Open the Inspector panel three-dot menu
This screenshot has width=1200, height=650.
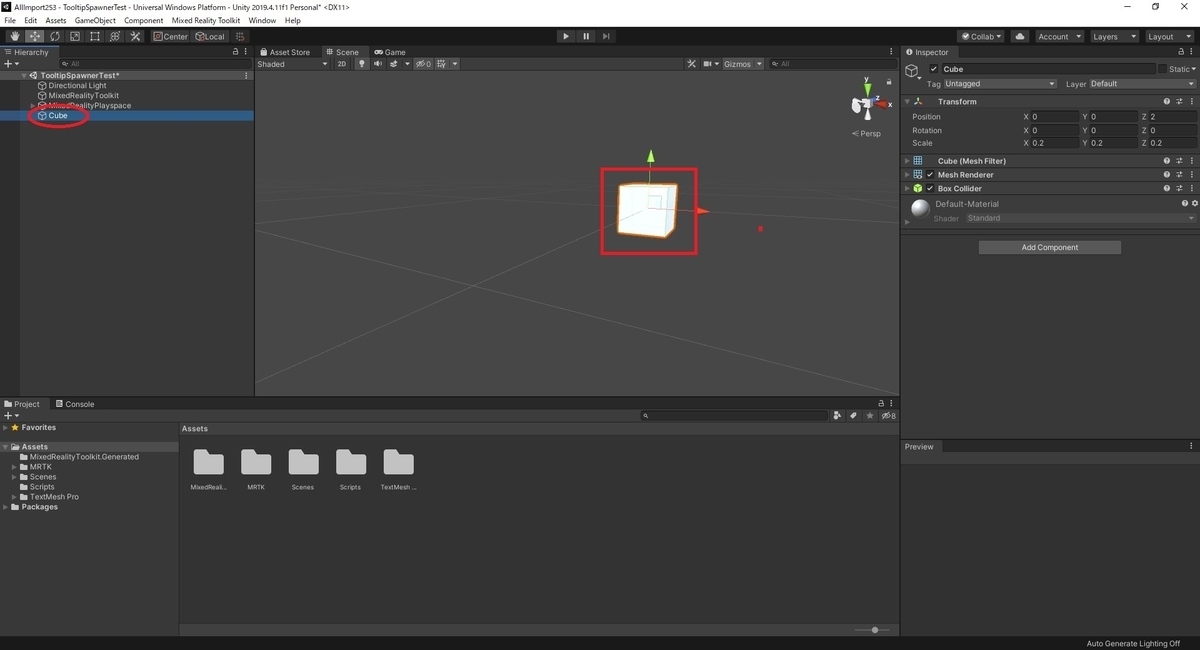pyautogui.click(x=1191, y=52)
